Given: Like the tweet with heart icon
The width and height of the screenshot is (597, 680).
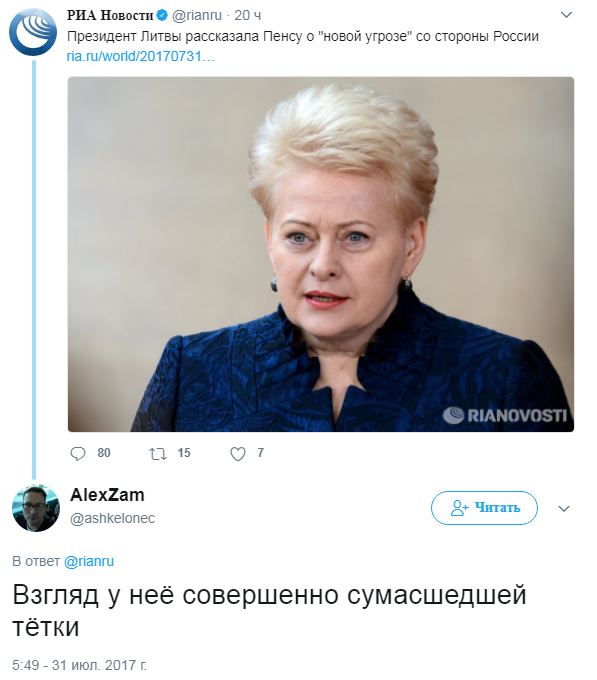Looking at the screenshot, I should click(238, 454).
